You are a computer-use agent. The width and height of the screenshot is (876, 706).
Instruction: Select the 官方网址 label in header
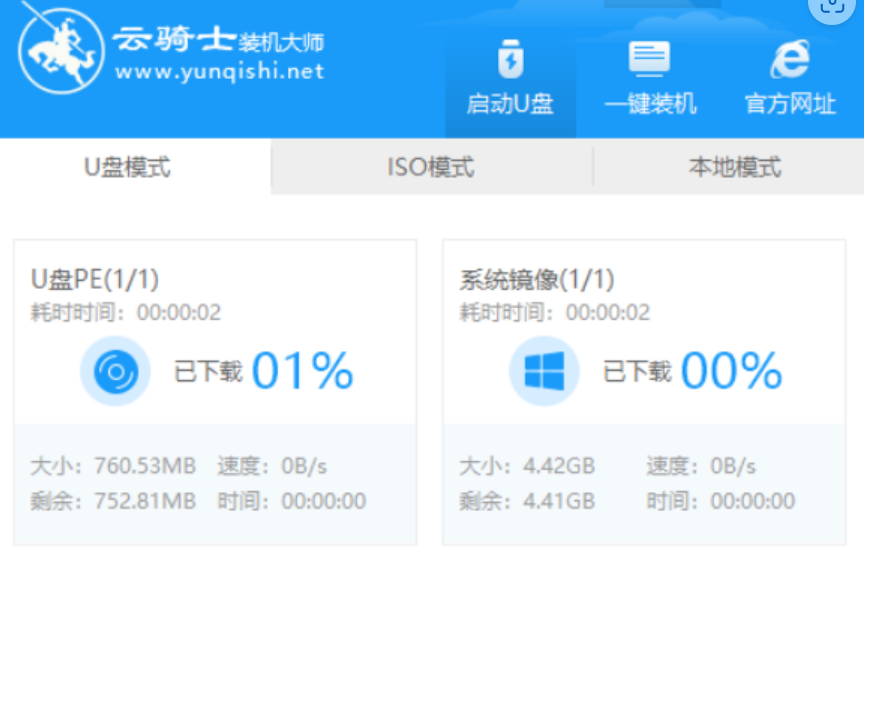(x=791, y=104)
